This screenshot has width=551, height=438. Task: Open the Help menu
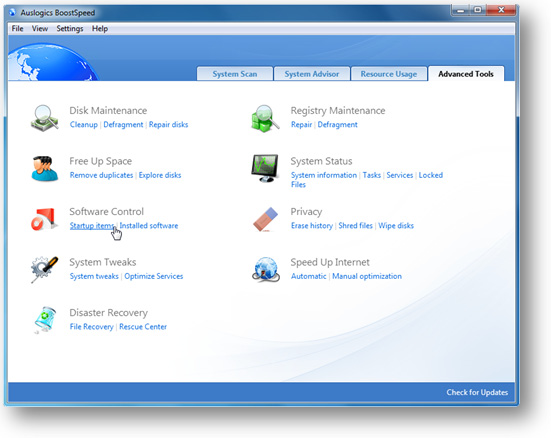(100, 28)
